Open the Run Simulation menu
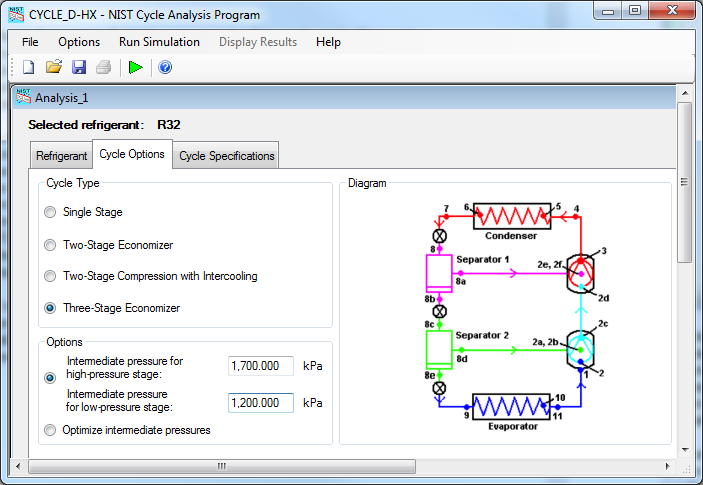 click(x=159, y=42)
